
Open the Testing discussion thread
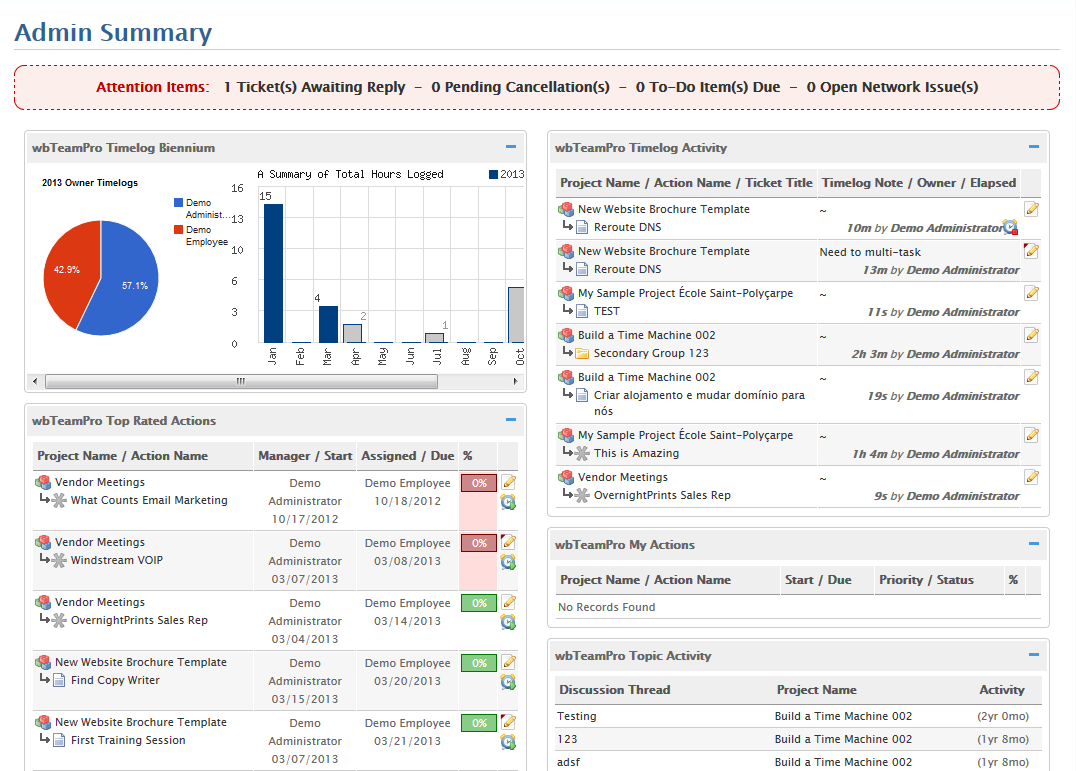pyautogui.click(x=577, y=716)
